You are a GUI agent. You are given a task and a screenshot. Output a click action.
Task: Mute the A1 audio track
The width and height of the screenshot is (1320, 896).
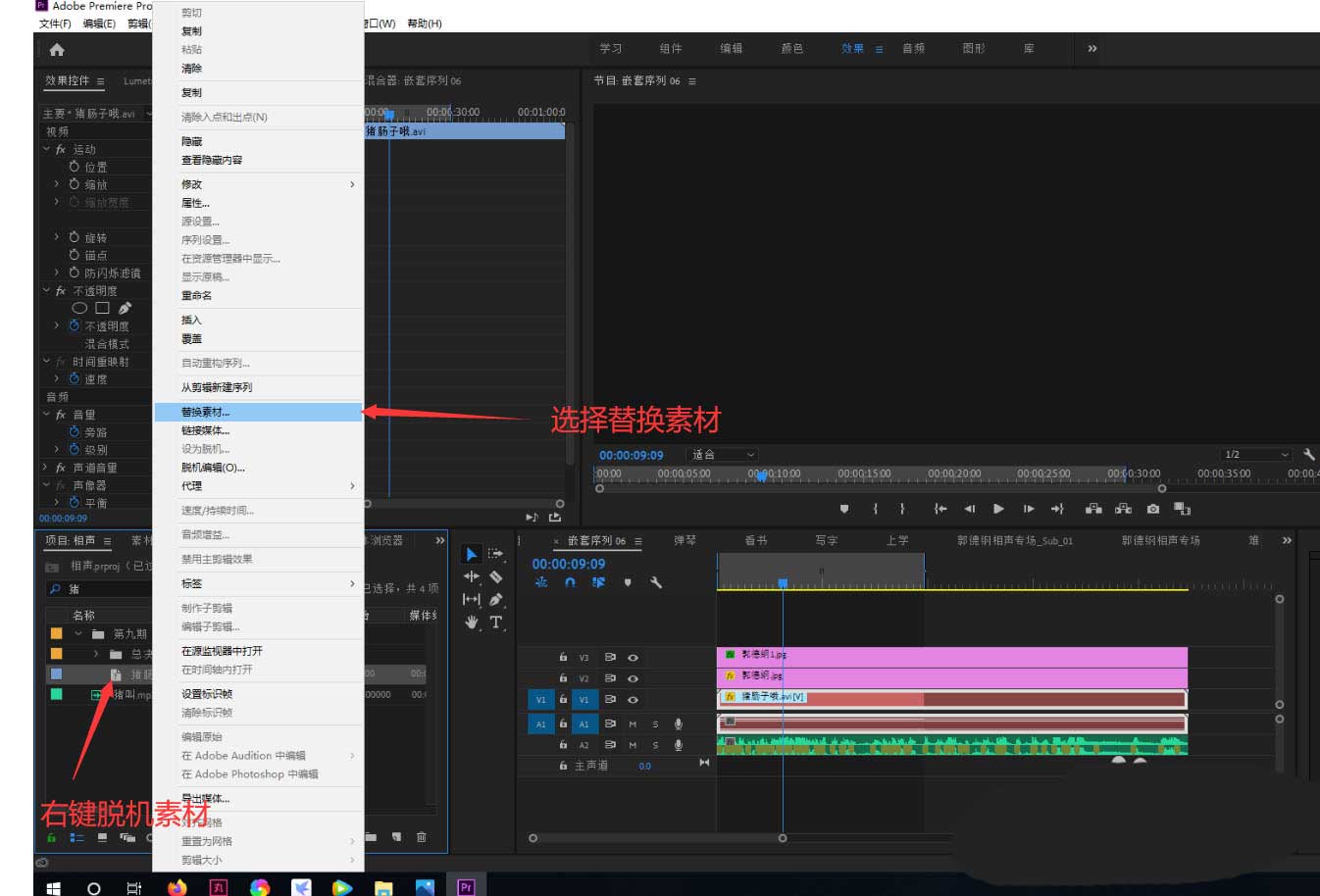[x=633, y=724]
